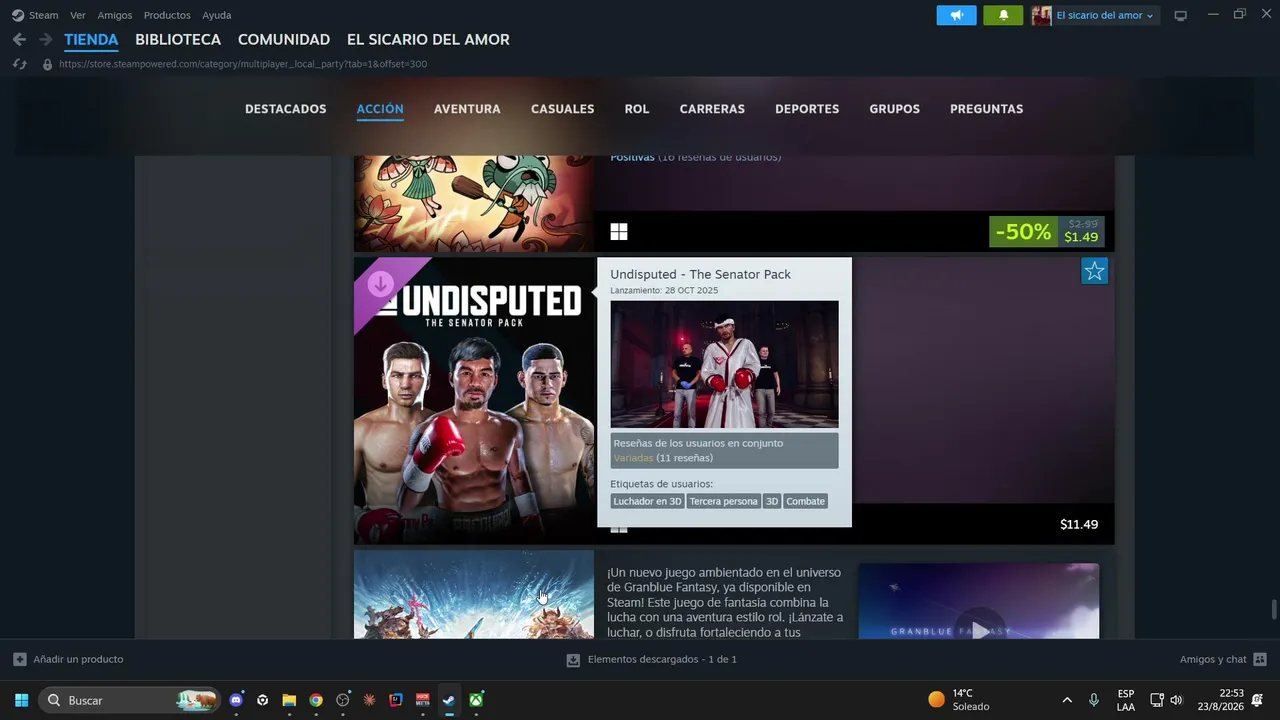The height and width of the screenshot is (720, 1280).
Task: Open the Undisputed Senator Pack cover art
Action: coord(474,401)
